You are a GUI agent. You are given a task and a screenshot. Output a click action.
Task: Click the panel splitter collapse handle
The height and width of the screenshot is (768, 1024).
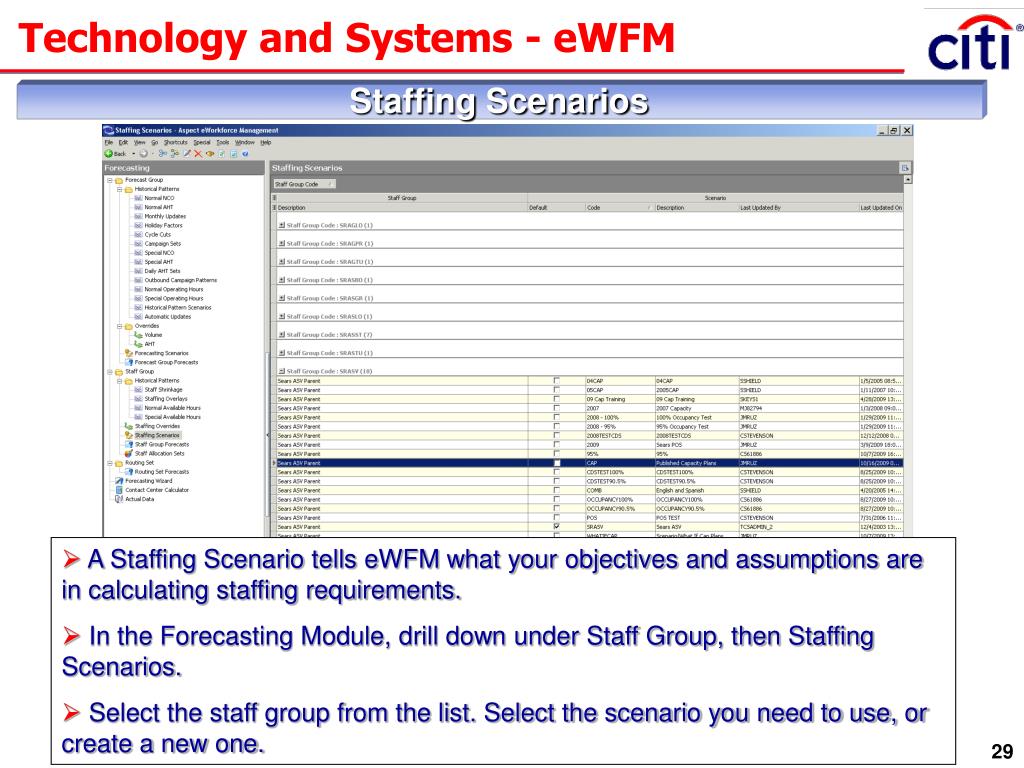click(x=267, y=435)
